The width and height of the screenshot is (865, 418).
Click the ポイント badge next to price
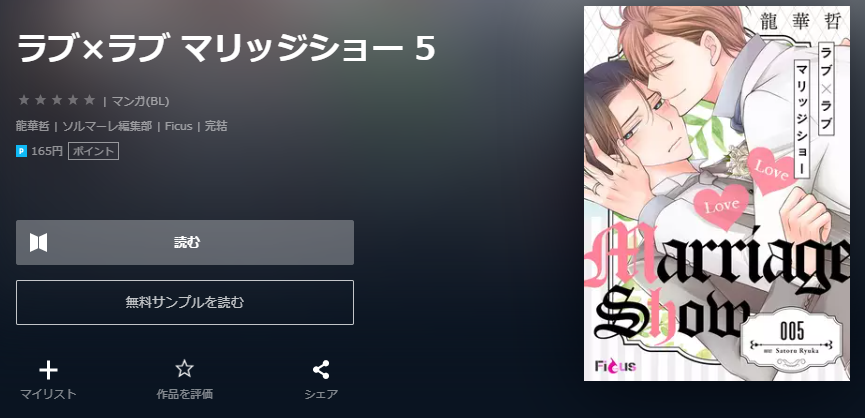pos(93,151)
